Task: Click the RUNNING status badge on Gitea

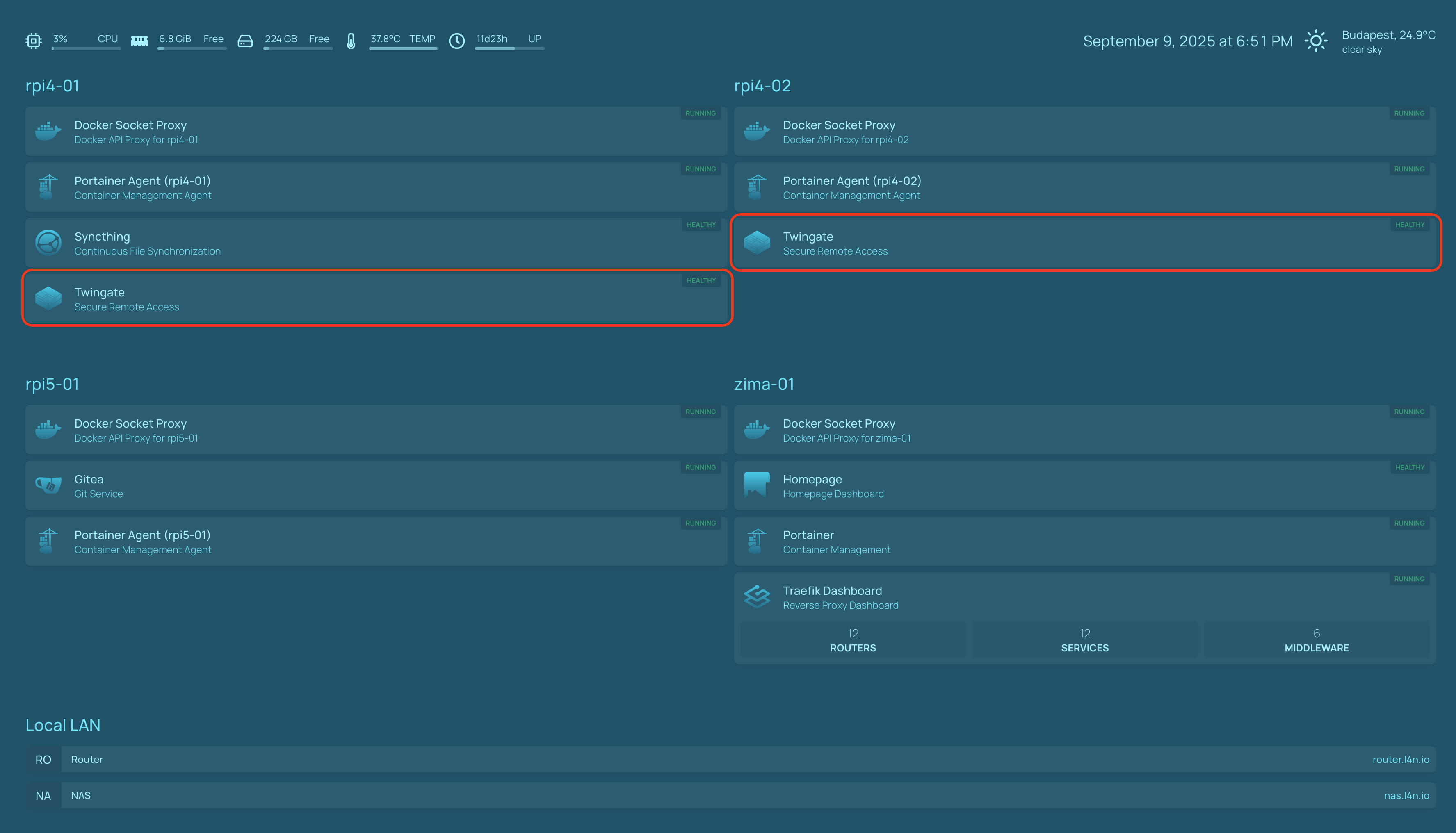Action: 700,467
